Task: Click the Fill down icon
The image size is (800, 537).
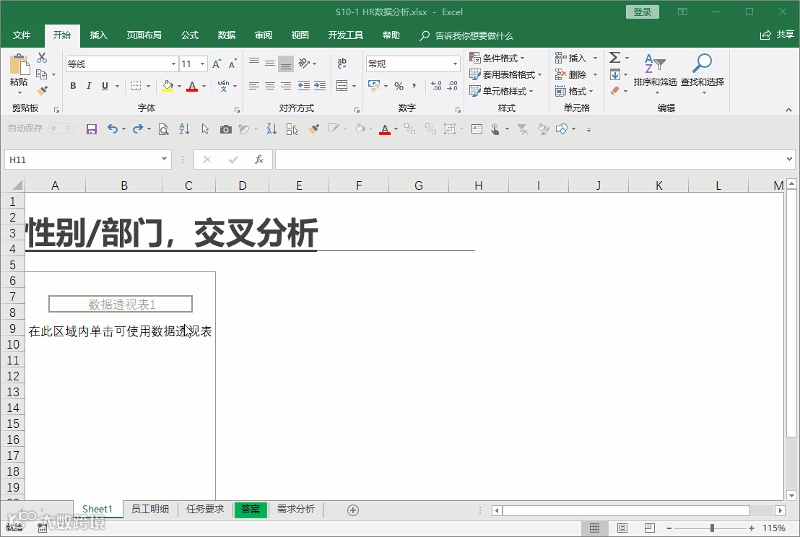Action: pyautogui.click(x=615, y=74)
